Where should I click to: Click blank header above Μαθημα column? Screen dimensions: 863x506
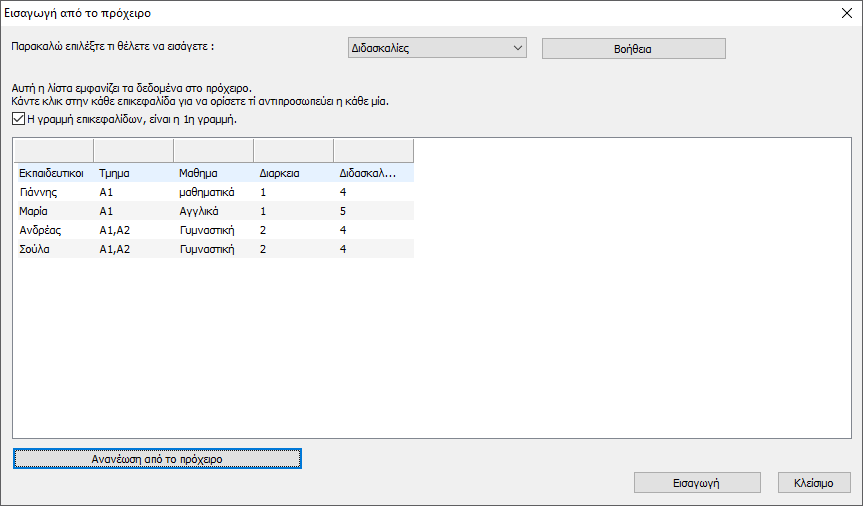coord(213,151)
